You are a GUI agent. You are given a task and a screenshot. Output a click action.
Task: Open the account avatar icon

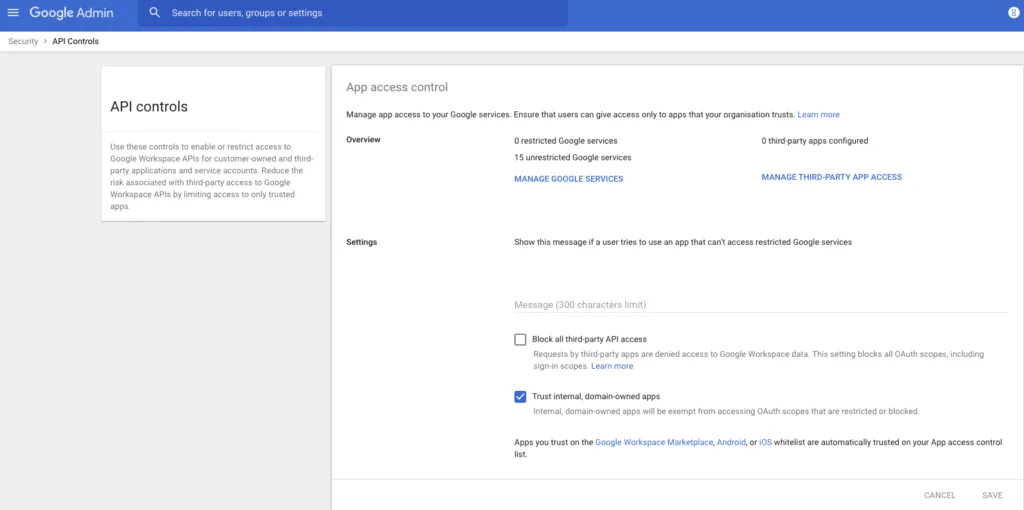tap(1013, 12)
